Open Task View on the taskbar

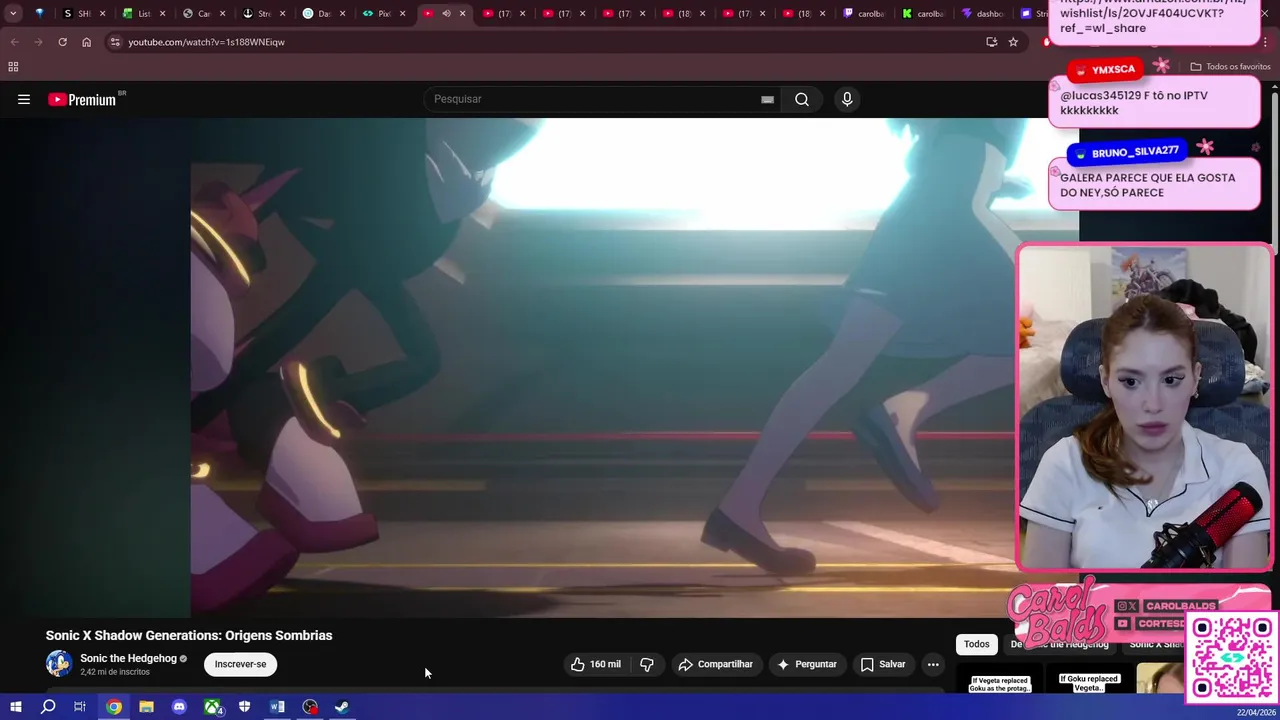[80, 707]
